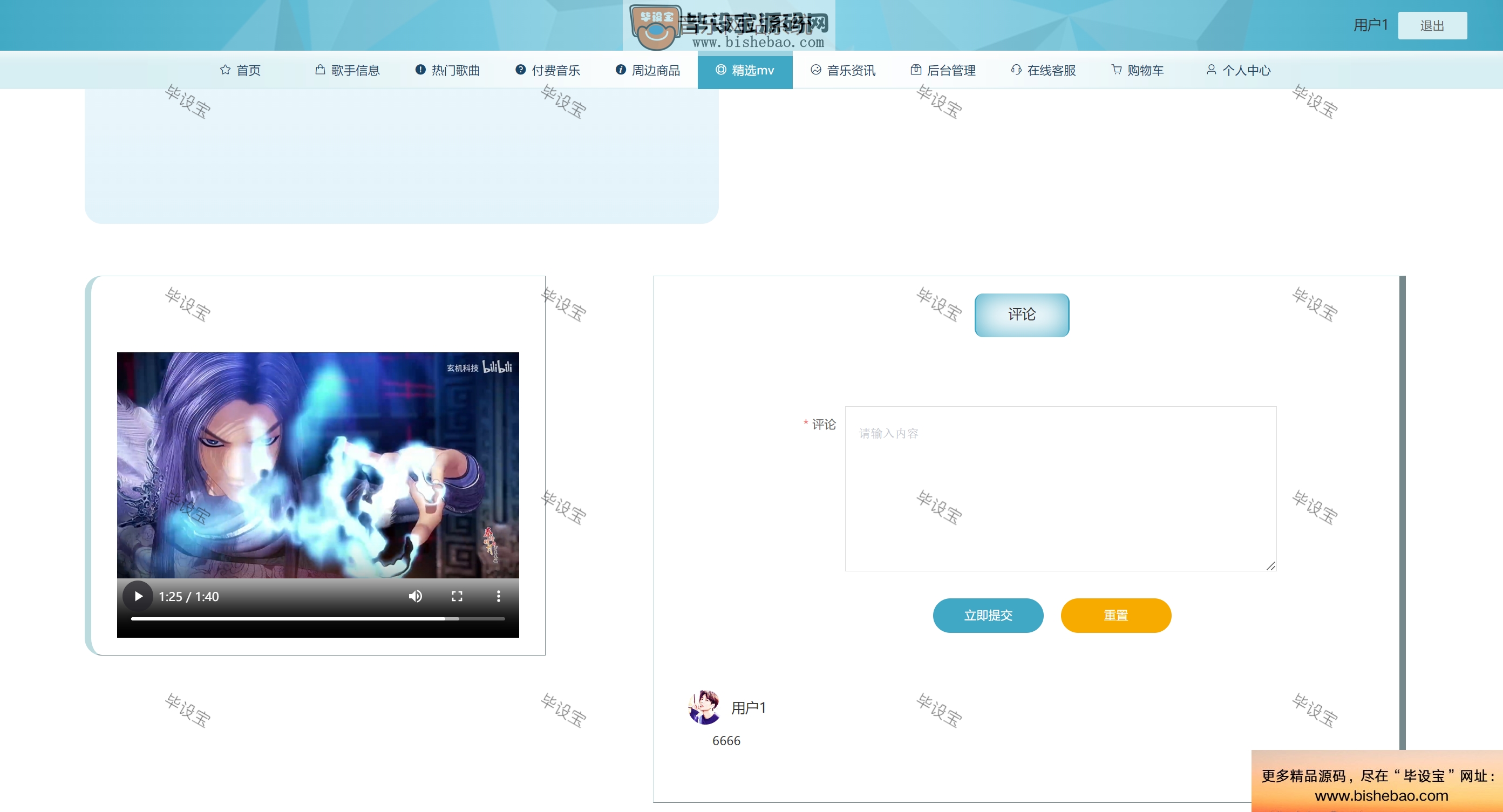Open 购物车 menu item
This screenshot has height=812, width=1503.
1138,70
